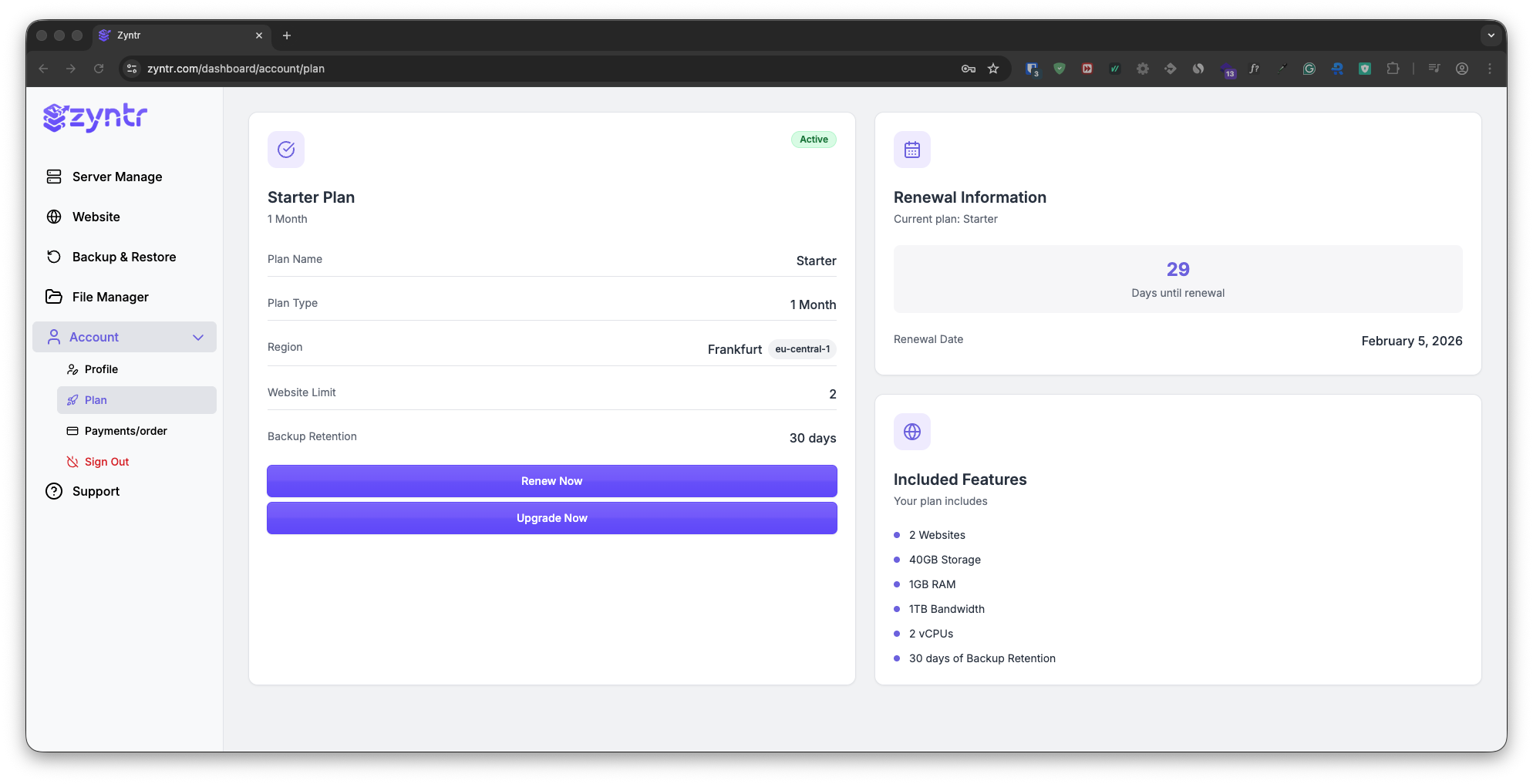Close the Zyntr tab
1533x784 pixels.
[259, 35]
